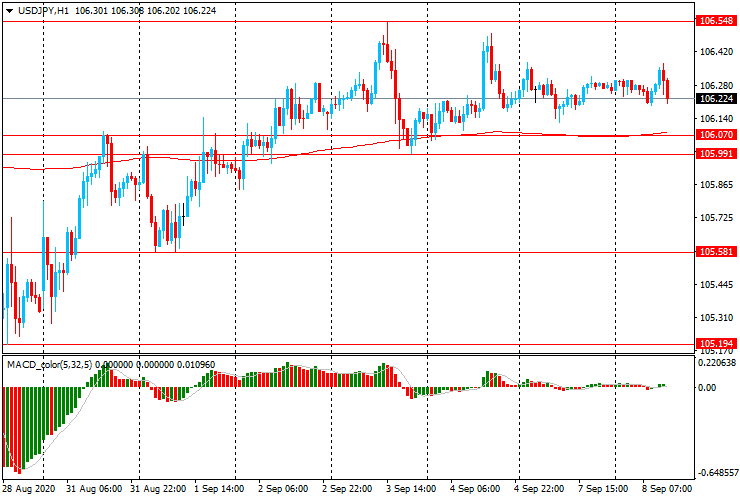Click the 4 Sep 22:00 time label
This screenshot has width=740, height=500.
(539, 488)
